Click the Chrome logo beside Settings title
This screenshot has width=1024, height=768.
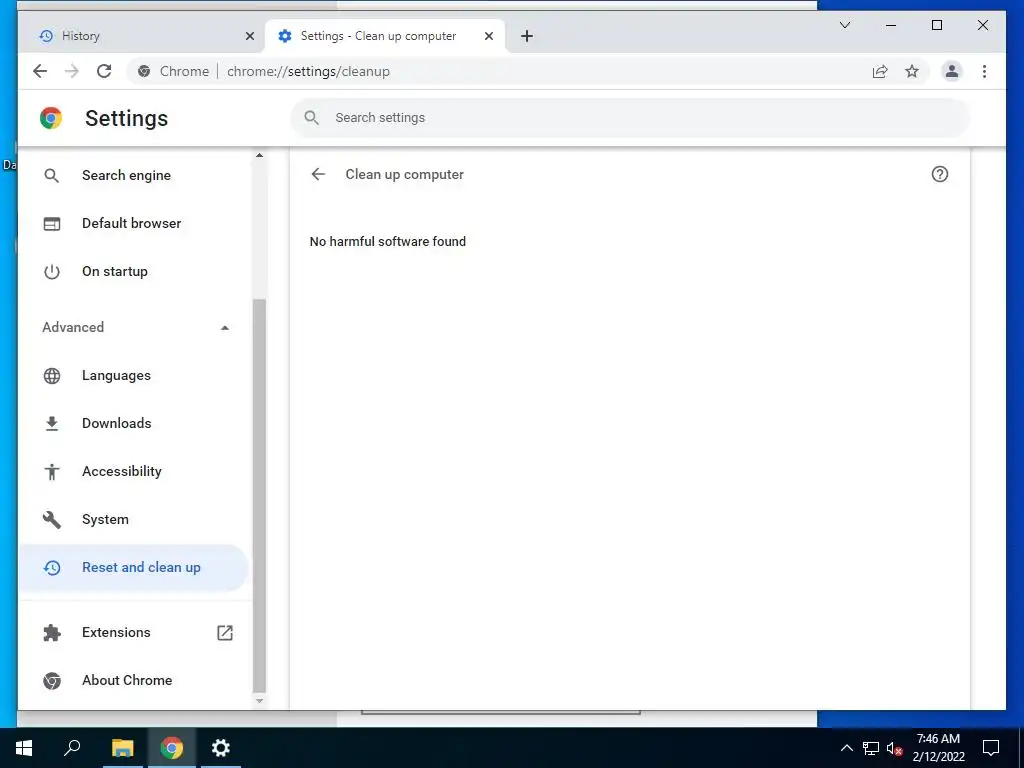coord(51,118)
